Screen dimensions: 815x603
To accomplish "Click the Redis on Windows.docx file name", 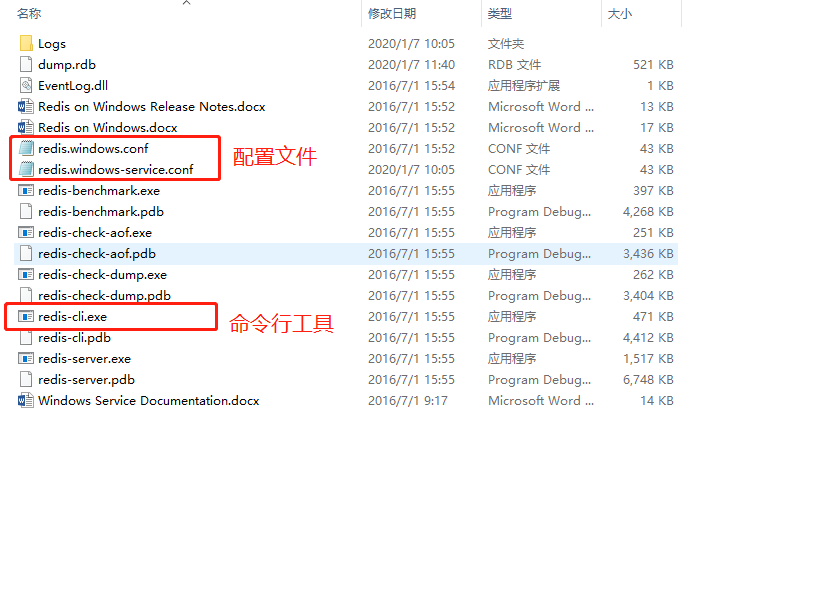I will 108,127.
